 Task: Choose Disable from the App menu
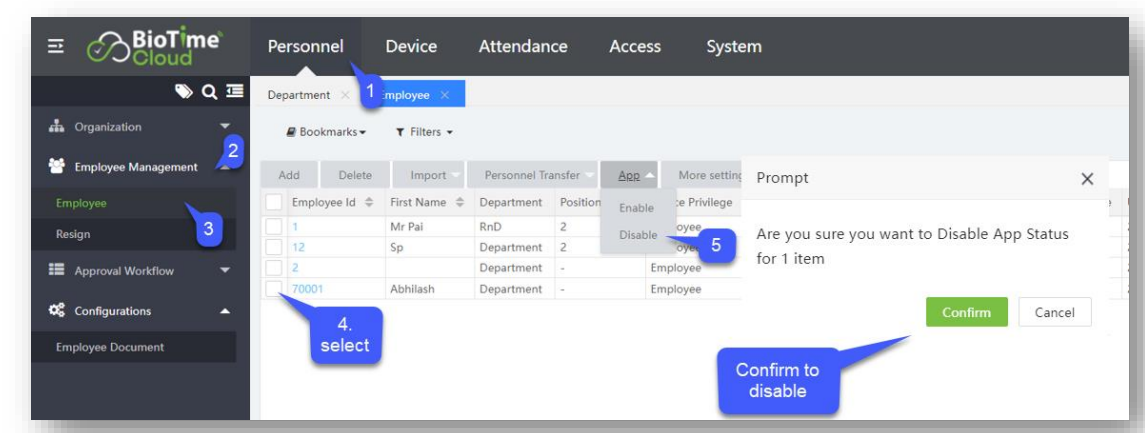click(638, 236)
